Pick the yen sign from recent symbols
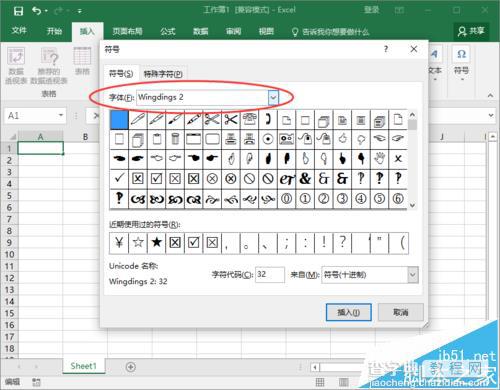Screen dimensions: 500x390 coord(119,243)
